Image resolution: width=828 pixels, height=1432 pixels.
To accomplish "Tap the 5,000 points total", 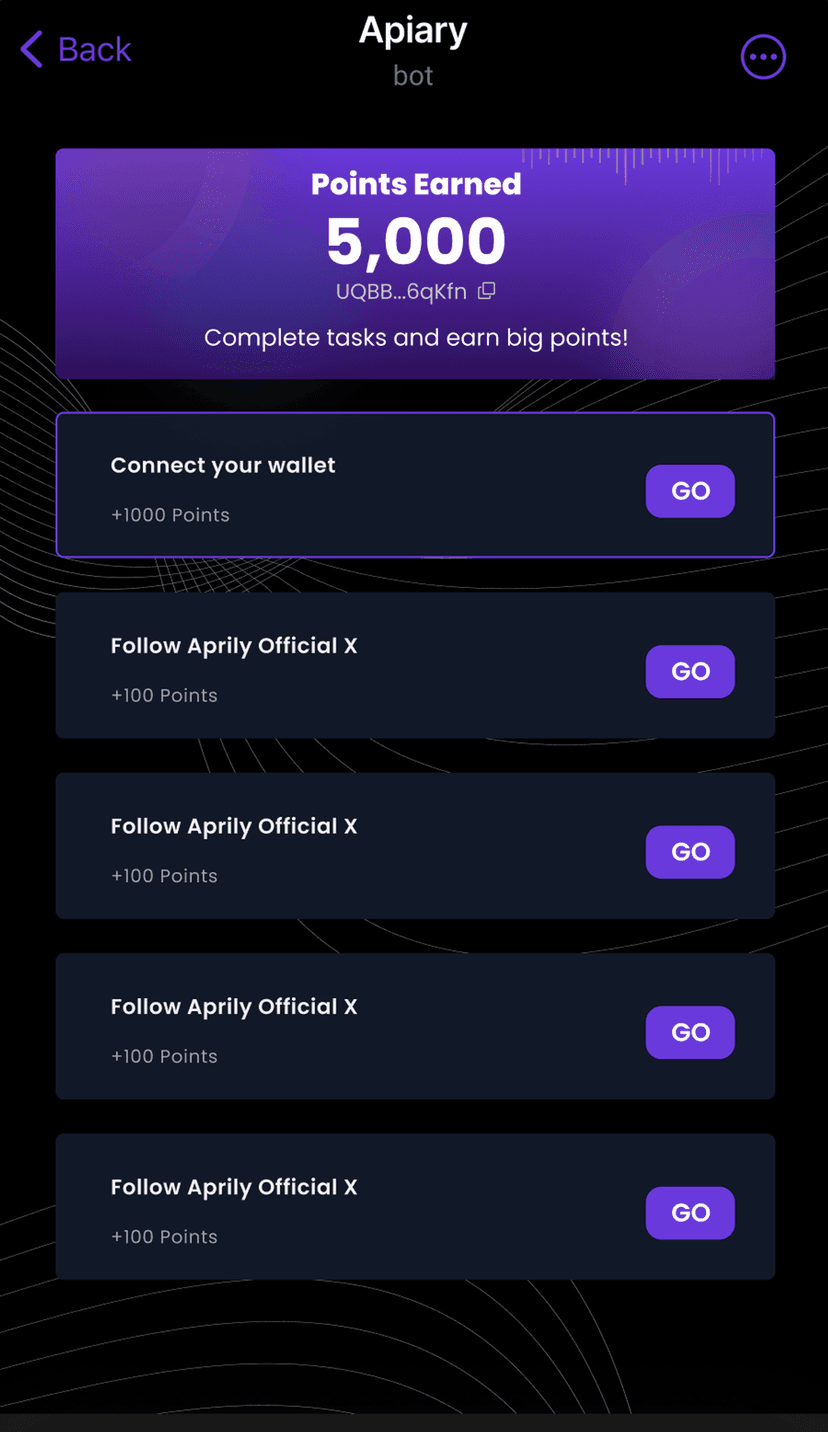I will [x=416, y=241].
